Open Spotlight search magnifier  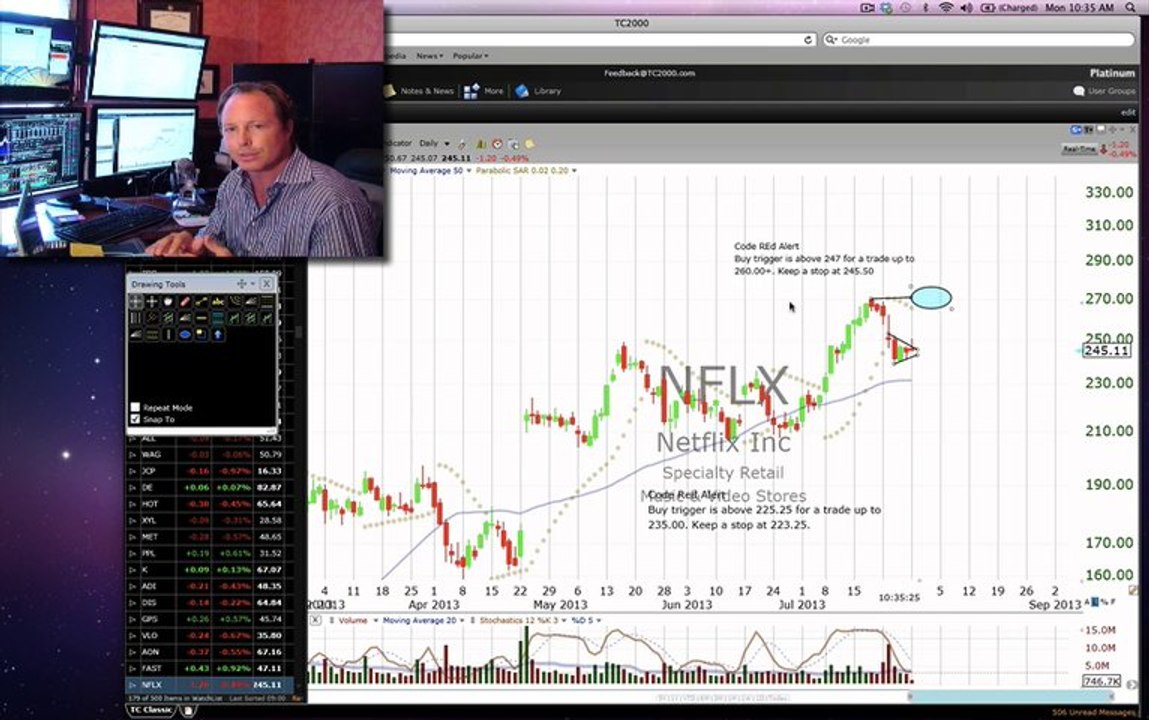(x=1130, y=8)
